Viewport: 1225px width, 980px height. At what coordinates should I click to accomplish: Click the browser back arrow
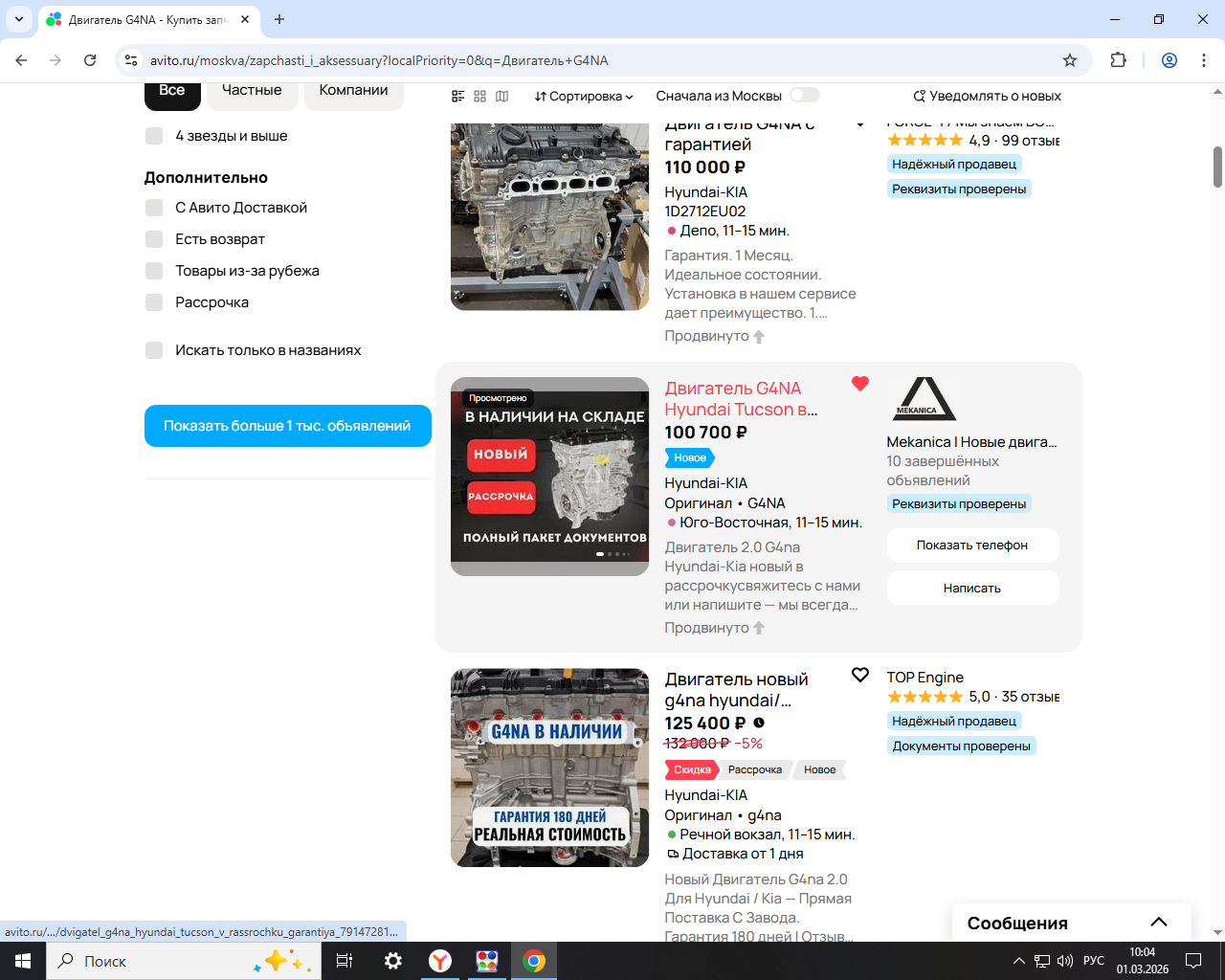point(21,60)
